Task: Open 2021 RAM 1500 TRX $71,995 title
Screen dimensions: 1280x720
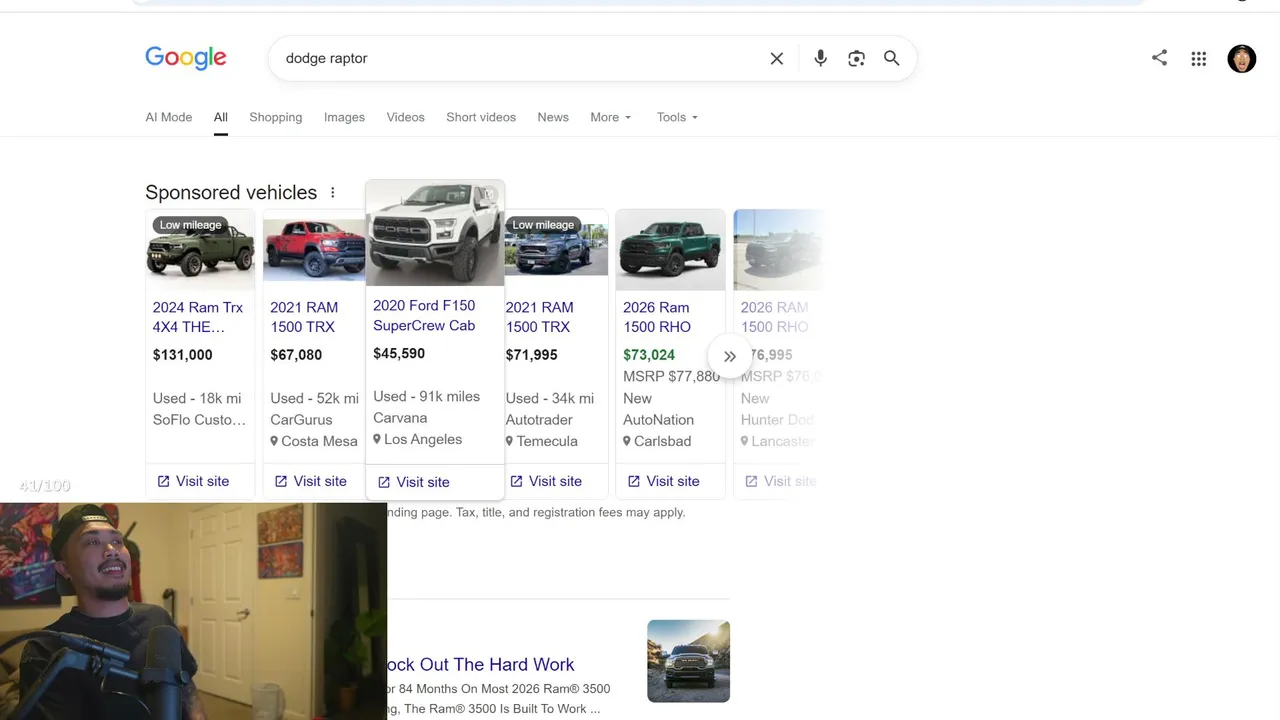Action: point(540,317)
